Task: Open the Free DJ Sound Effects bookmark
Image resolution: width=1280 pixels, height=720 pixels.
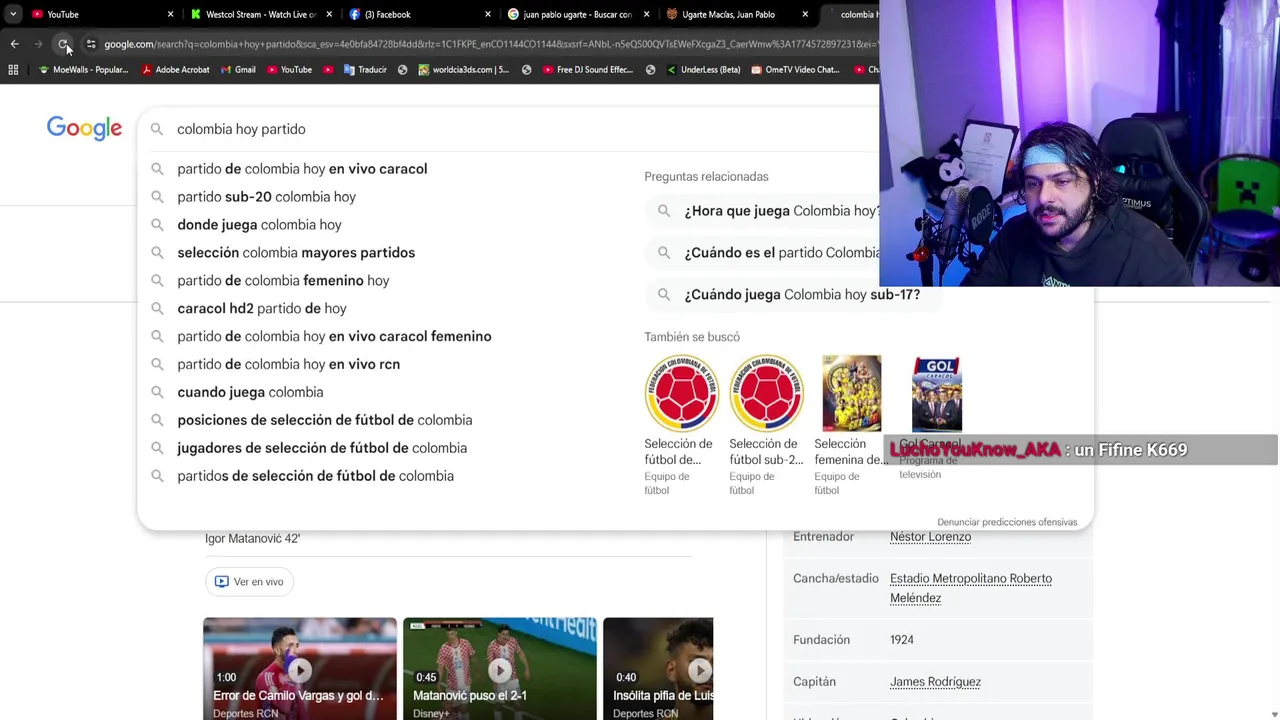Action: [587, 70]
